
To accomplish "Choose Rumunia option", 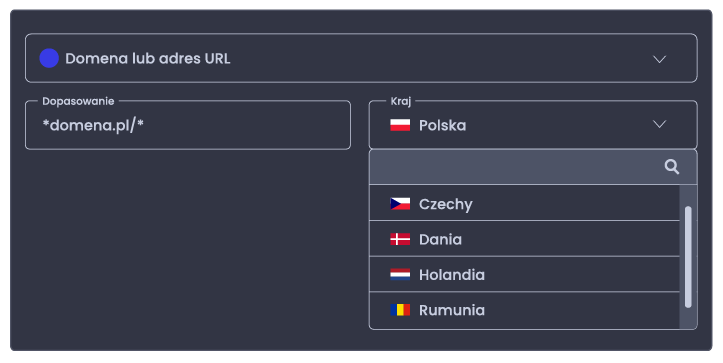I will point(524,310).
